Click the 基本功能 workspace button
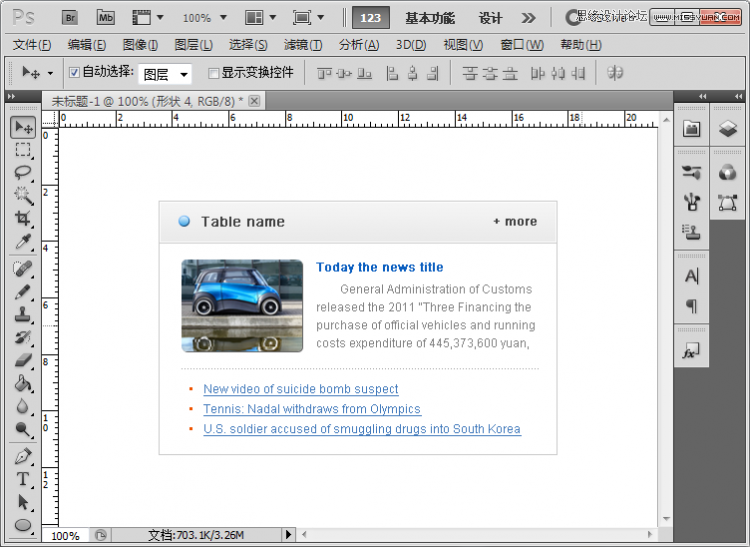The height and width of the screenshot is (547, 750). click(x=430, y=18)
